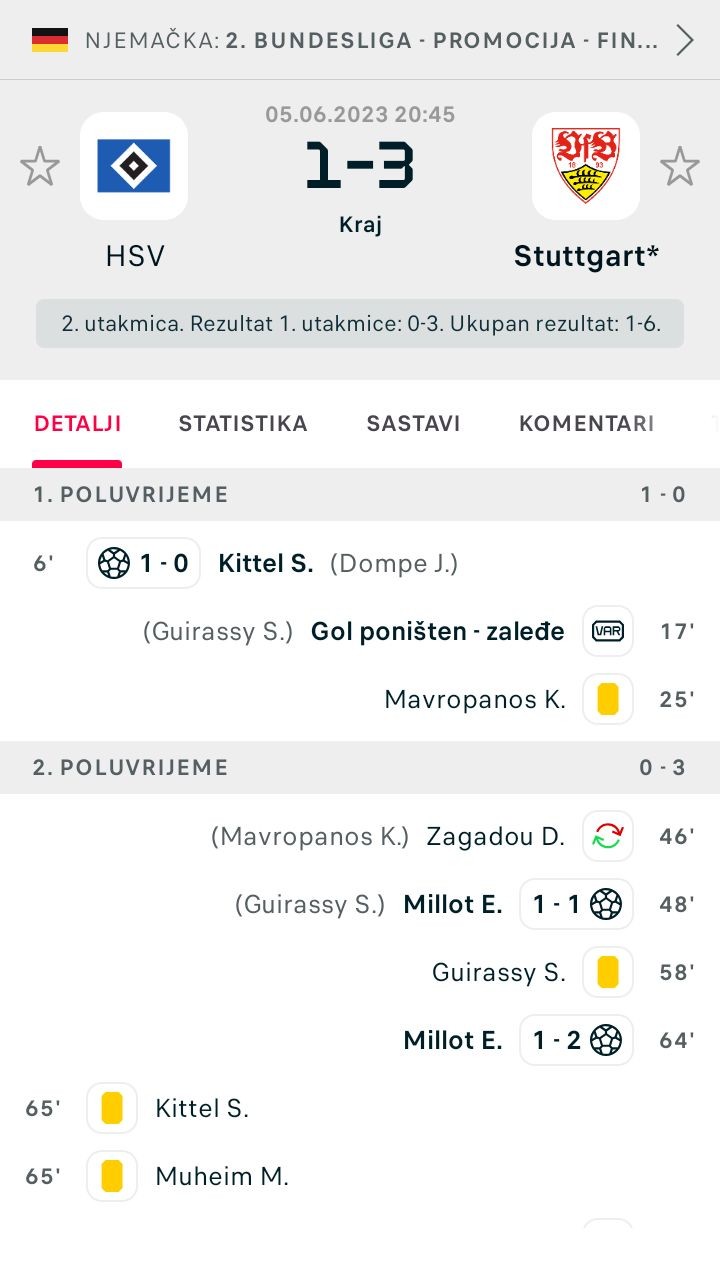Open the KOMENTARI tab

tap(586, 423)
